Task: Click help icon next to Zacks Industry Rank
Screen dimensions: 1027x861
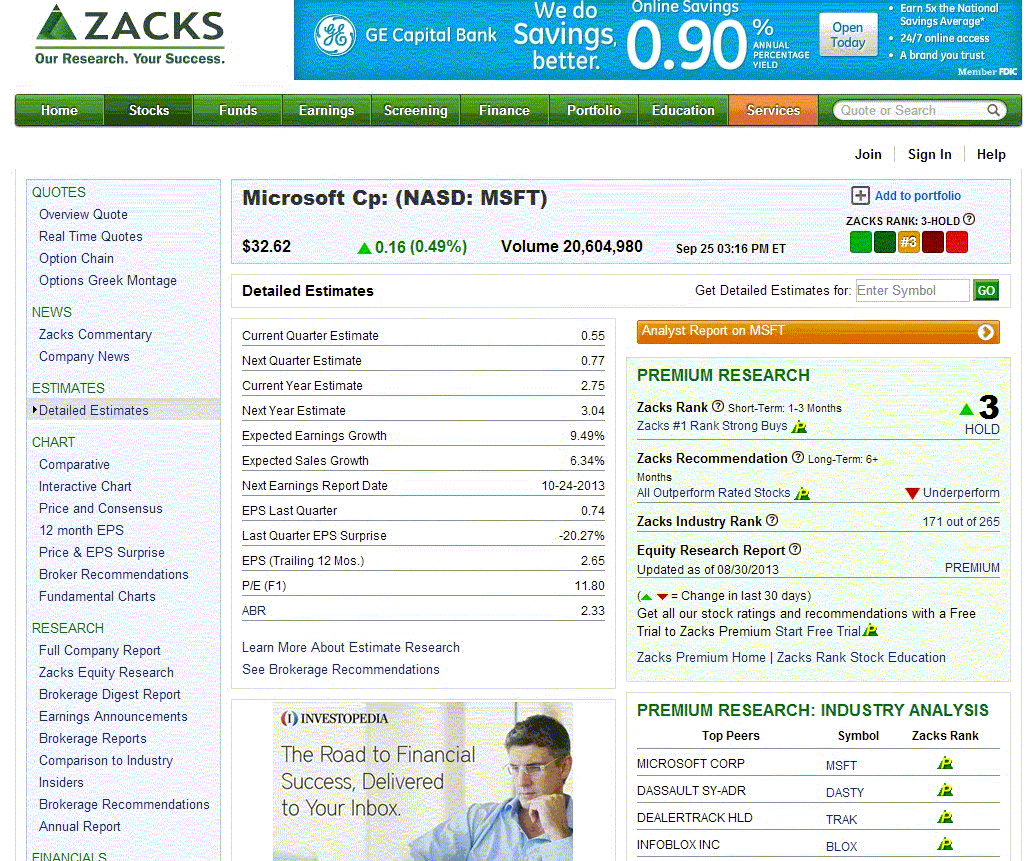Action: [772, 521]
